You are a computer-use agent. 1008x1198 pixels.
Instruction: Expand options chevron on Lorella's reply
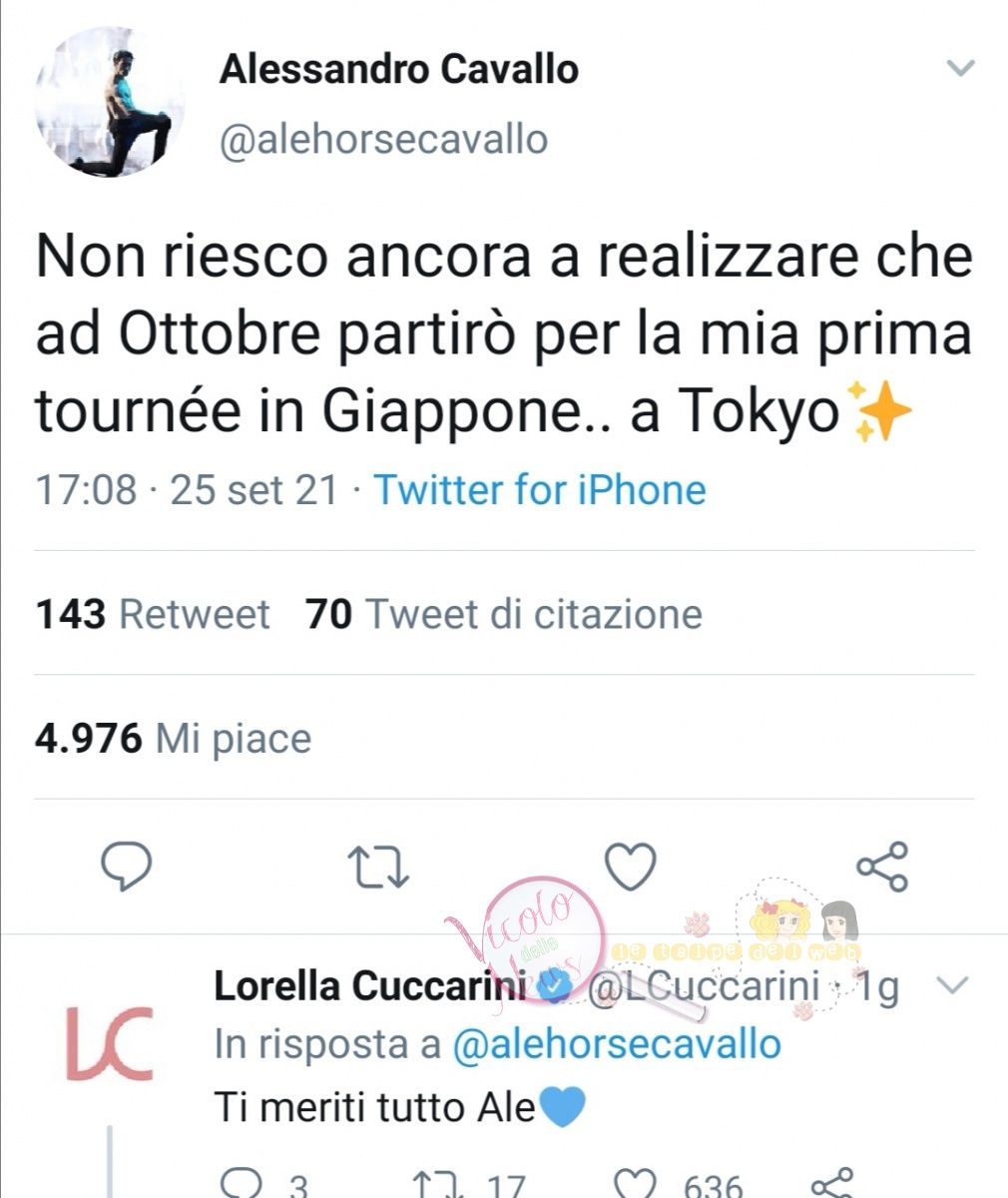point(955,986)
